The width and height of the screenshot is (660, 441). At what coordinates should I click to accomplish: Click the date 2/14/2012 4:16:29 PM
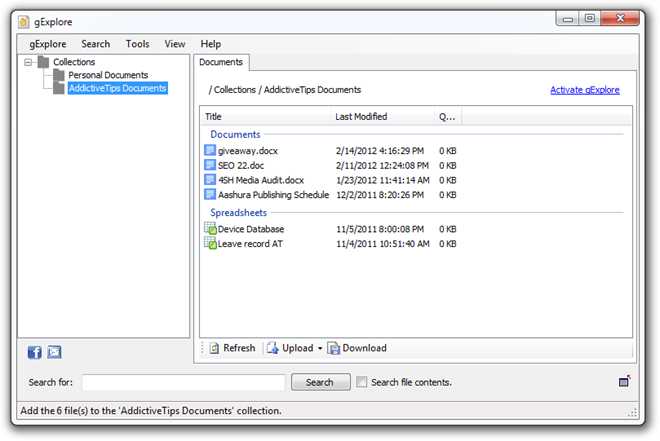tap(380, 151)
